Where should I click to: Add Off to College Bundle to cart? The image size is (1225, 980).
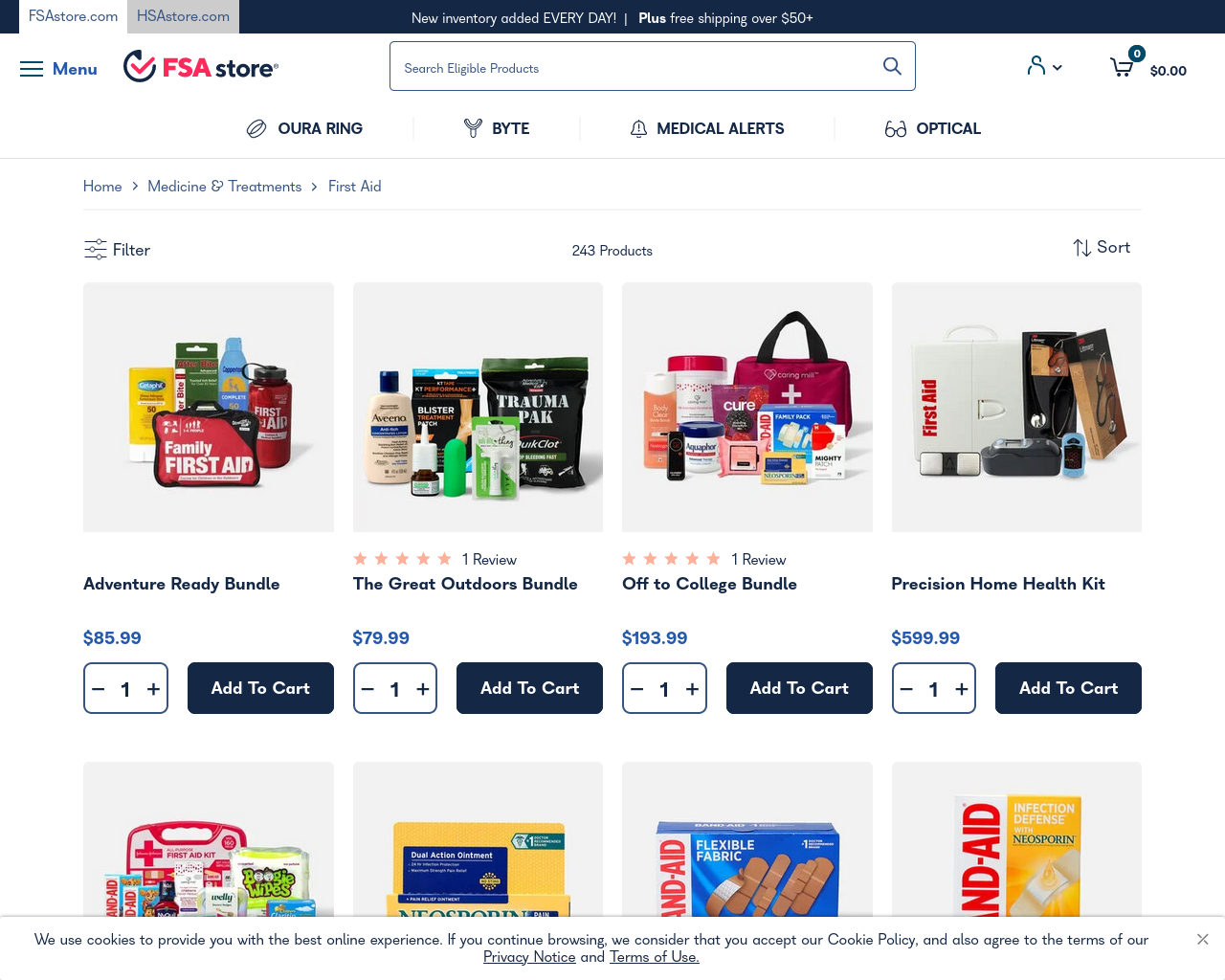[799, 688]
